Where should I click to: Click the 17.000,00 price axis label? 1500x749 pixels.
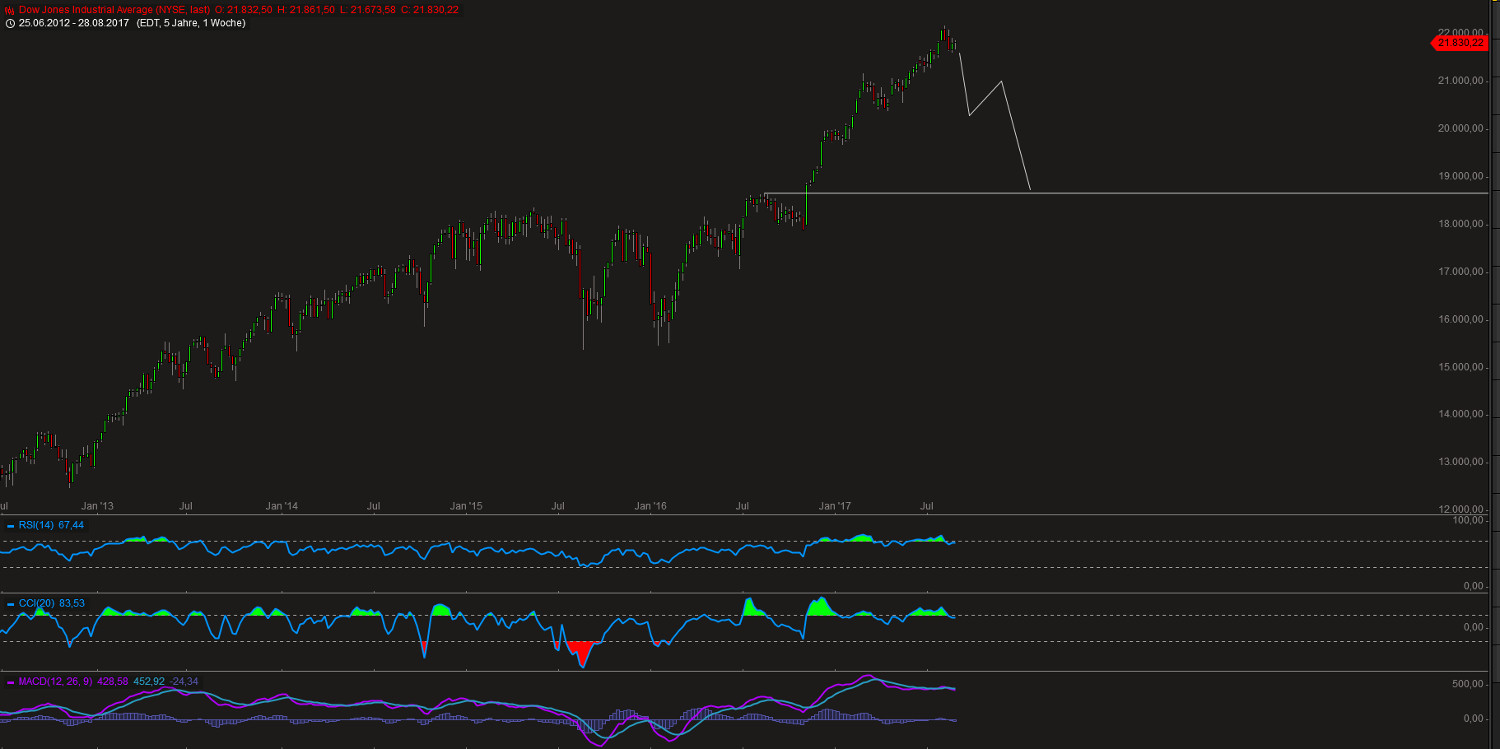1460,271
